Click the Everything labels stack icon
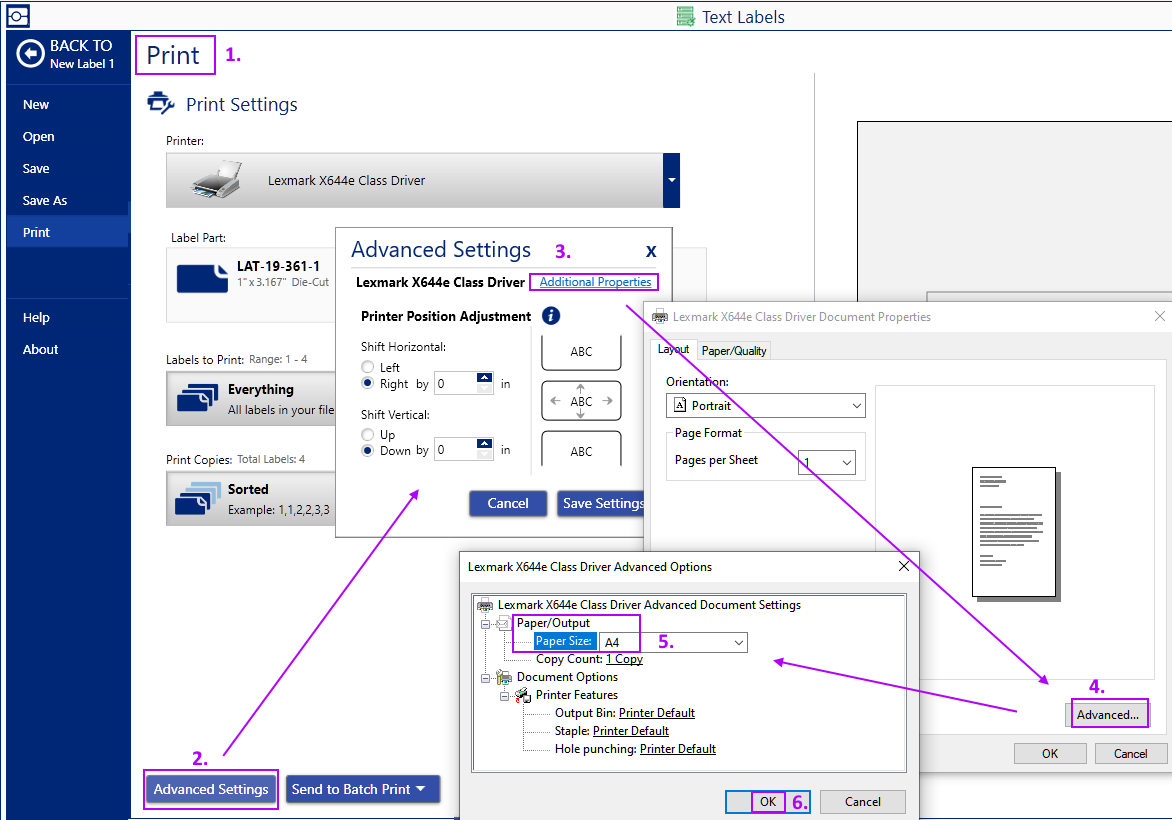Image resolution: width=1172 pixels, height=820 pixels. click(197, 398)
